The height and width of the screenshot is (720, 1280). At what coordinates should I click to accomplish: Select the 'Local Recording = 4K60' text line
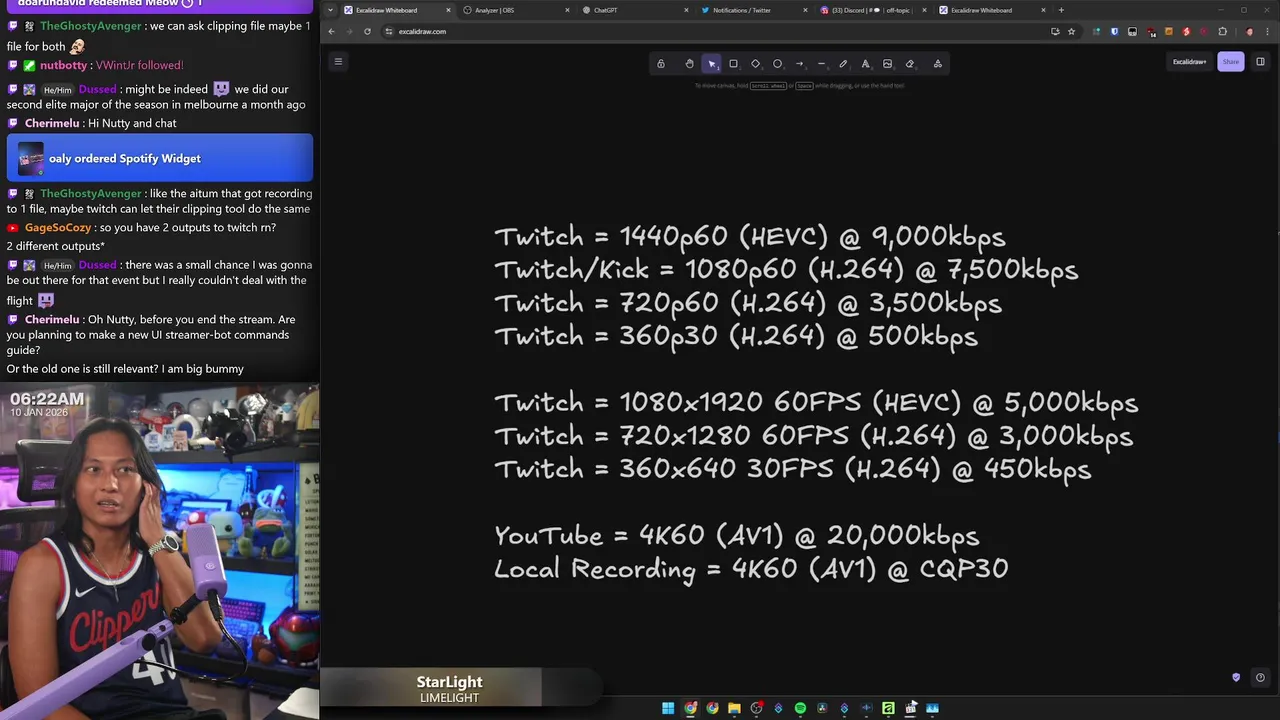751,569
